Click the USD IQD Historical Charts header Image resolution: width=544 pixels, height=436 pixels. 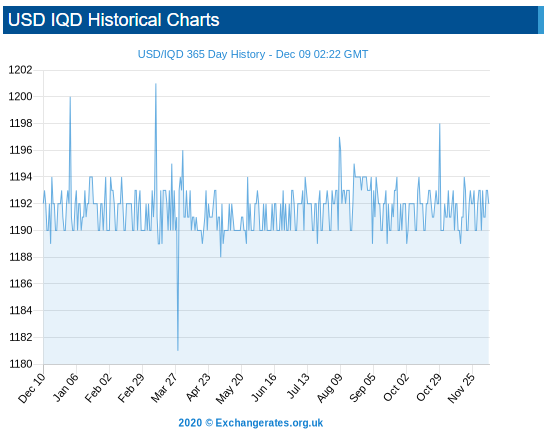[x=113, y=20]
